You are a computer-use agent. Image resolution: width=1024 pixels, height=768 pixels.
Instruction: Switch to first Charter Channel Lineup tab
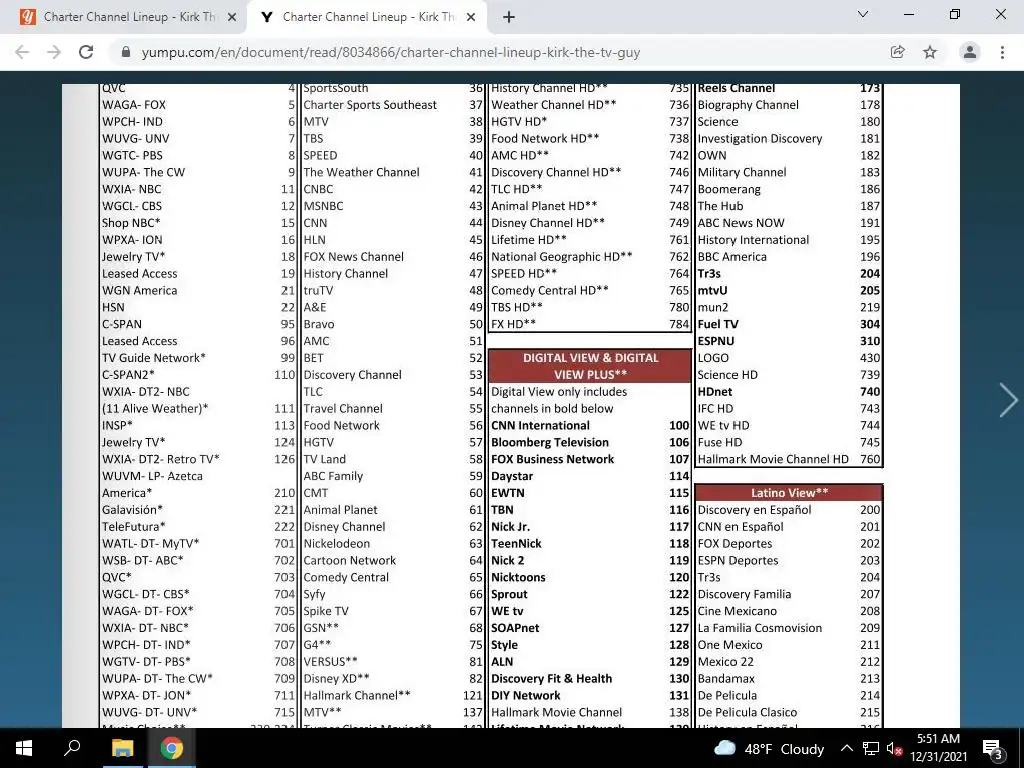coord(123,17)
